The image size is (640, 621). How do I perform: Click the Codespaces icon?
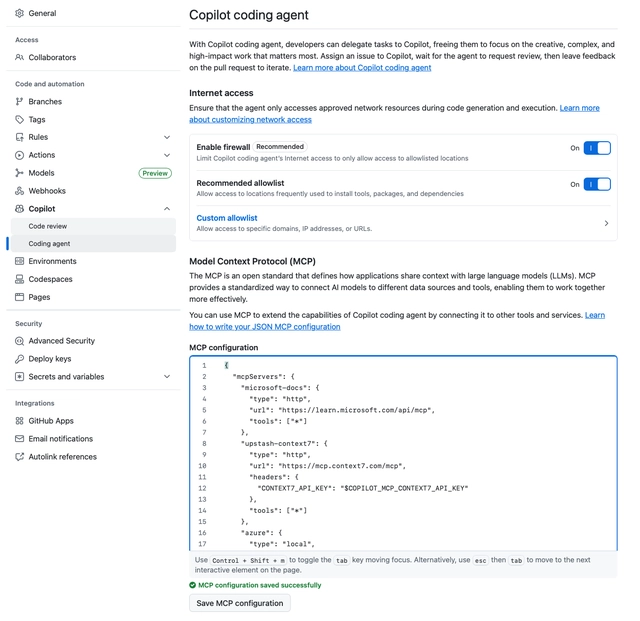tap(19, 279)
